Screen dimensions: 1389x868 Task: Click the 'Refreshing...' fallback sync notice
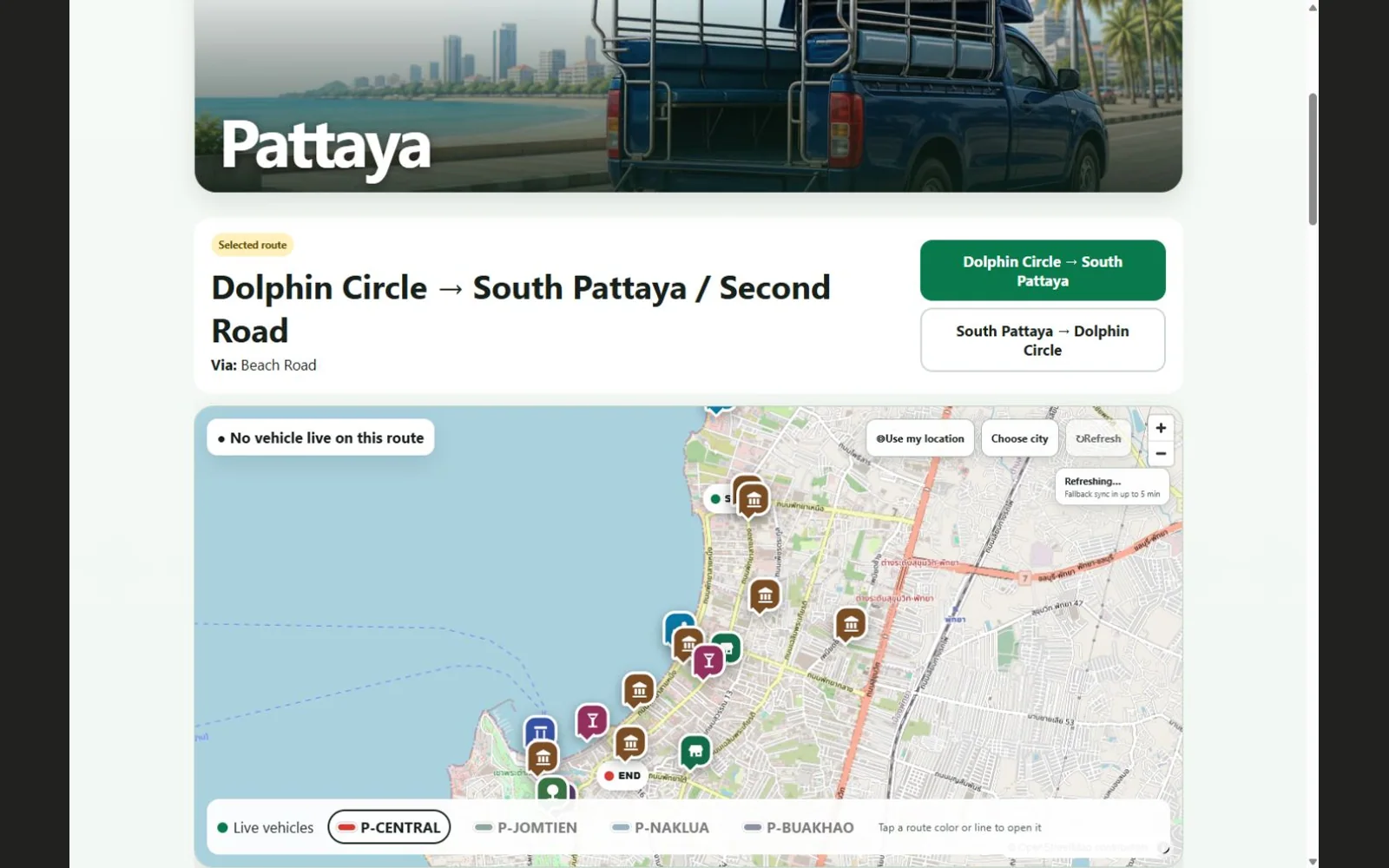[x=1112, y=487]
